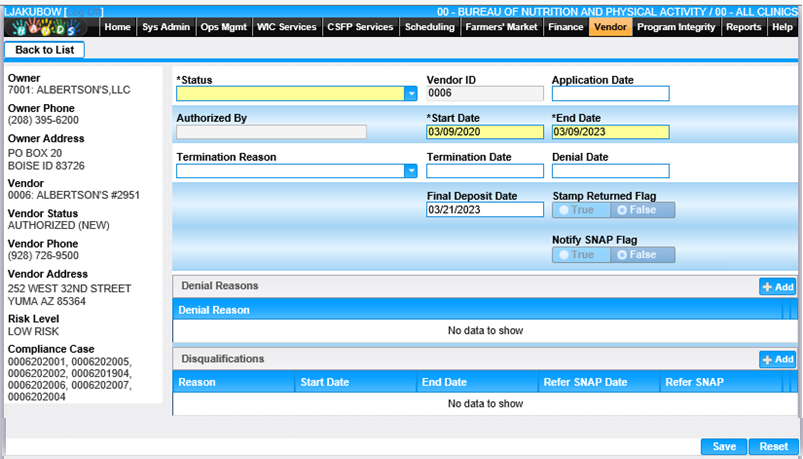
Task: Add a new Denial Reason
Action: tap(777, 287)
